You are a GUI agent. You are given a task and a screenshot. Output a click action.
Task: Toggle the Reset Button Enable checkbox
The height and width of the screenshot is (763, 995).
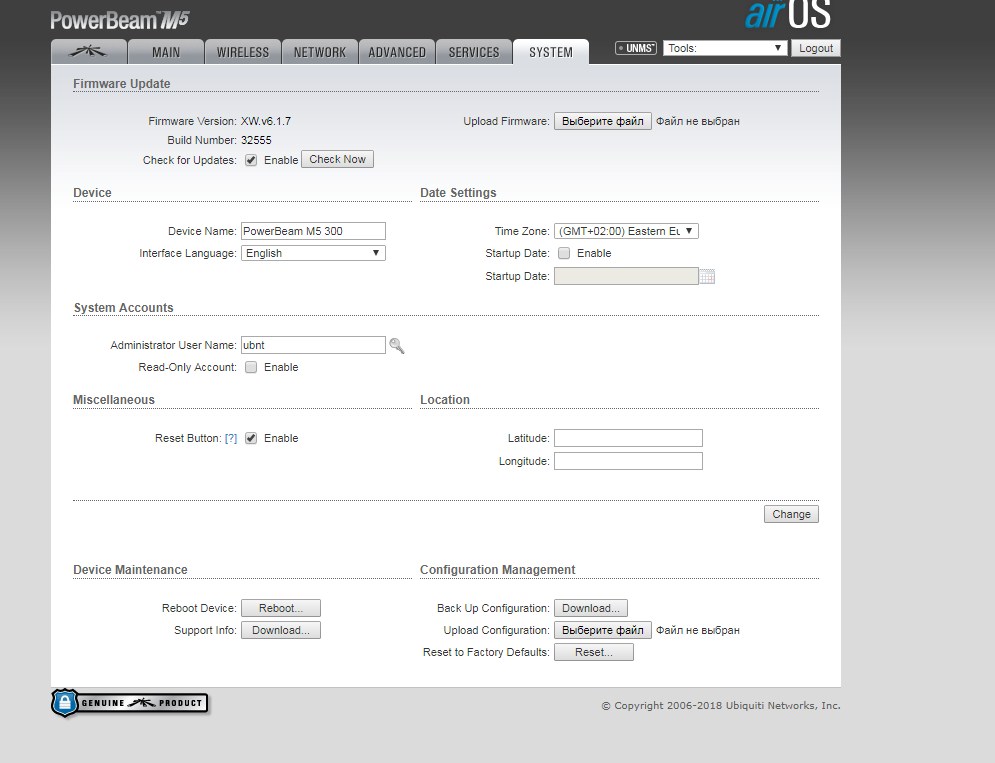coord(251,438)
